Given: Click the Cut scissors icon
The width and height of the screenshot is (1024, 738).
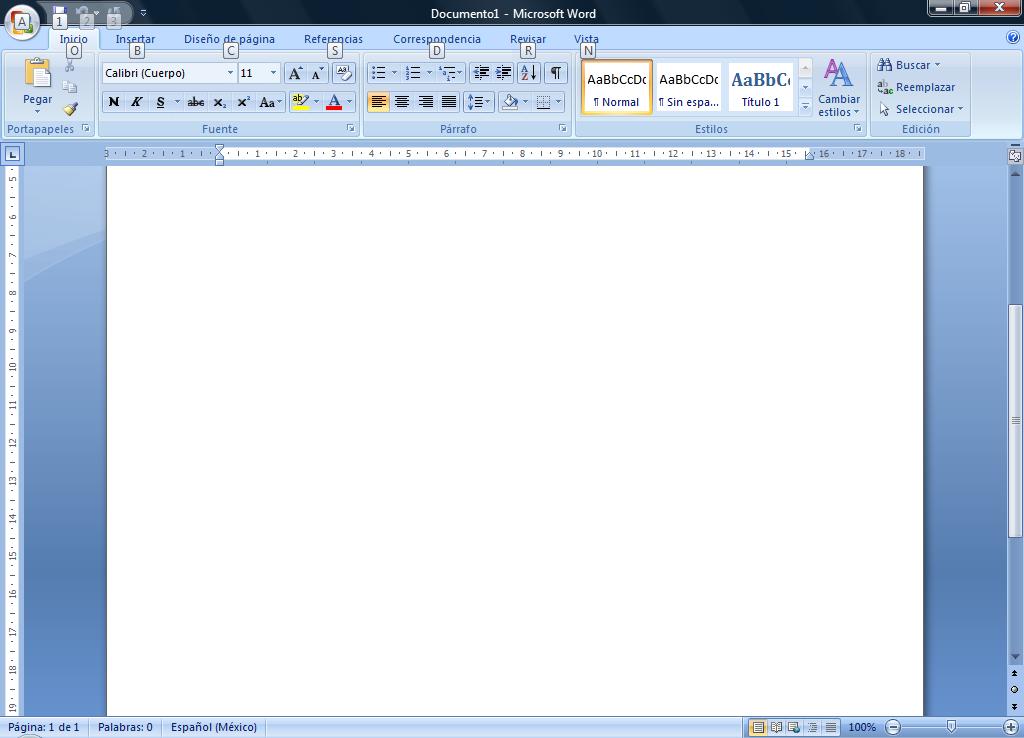Looking at the screenshot, I should click(70, 66).
